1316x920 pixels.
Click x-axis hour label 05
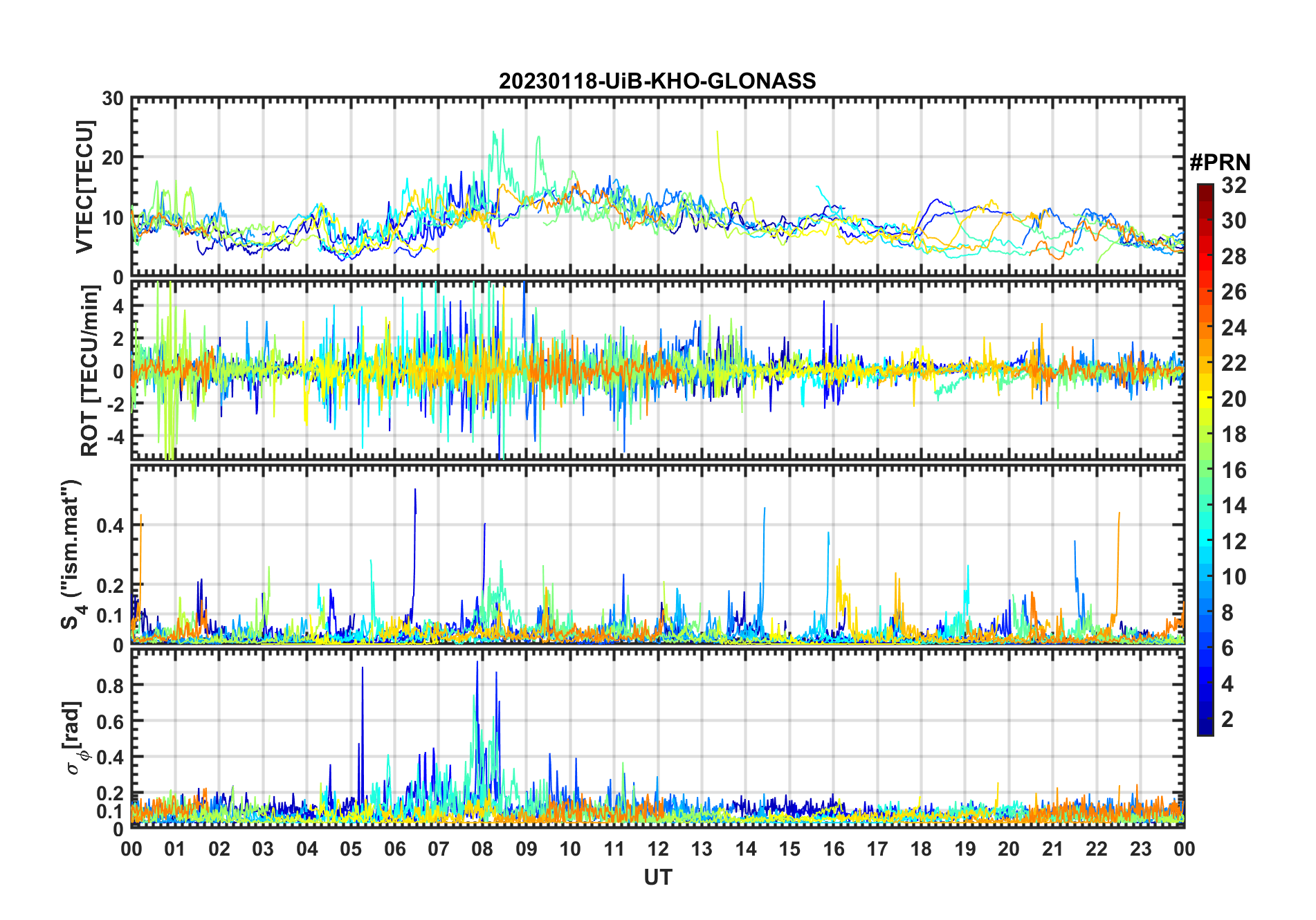pos(351,849)
